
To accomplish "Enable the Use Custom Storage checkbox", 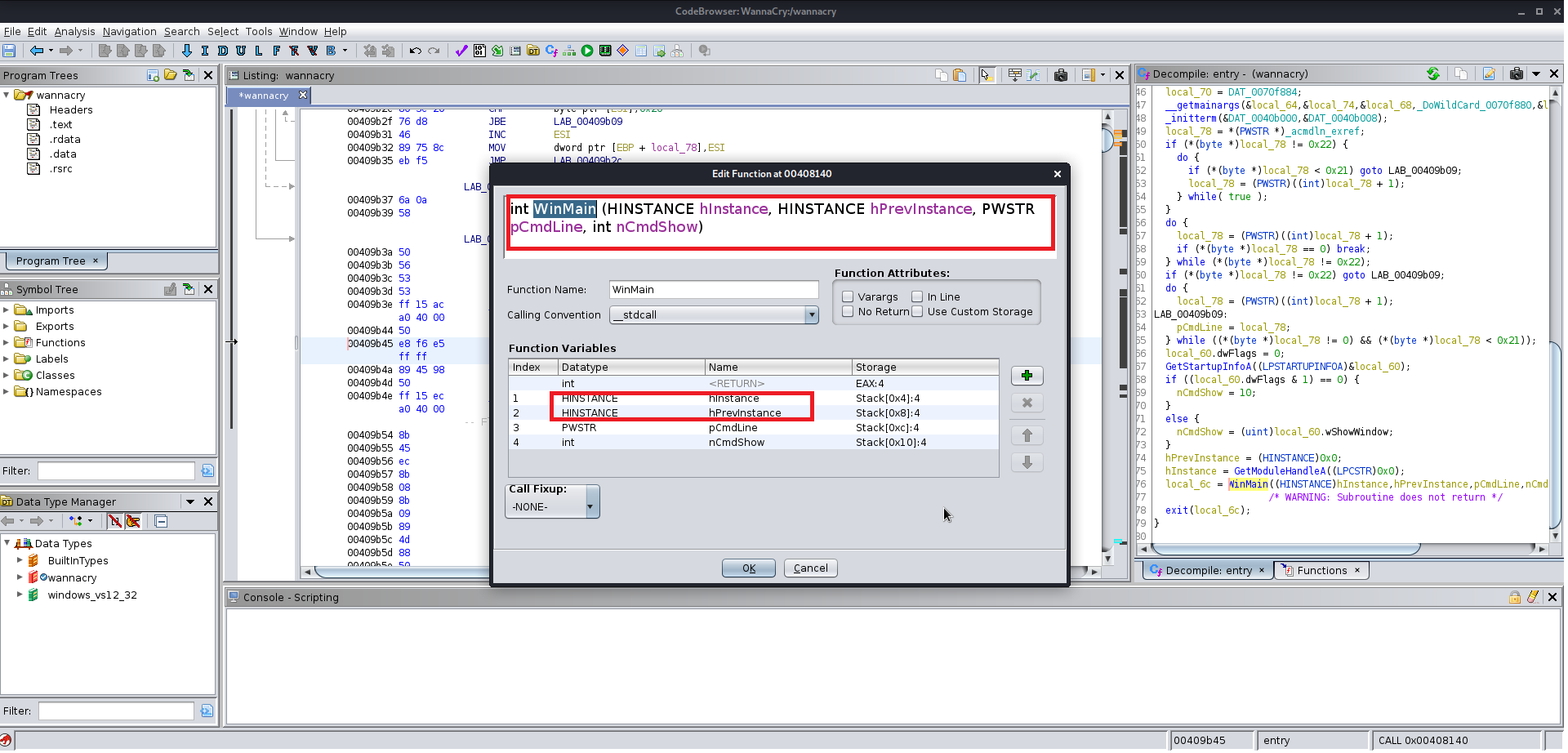I will [917, 311].
